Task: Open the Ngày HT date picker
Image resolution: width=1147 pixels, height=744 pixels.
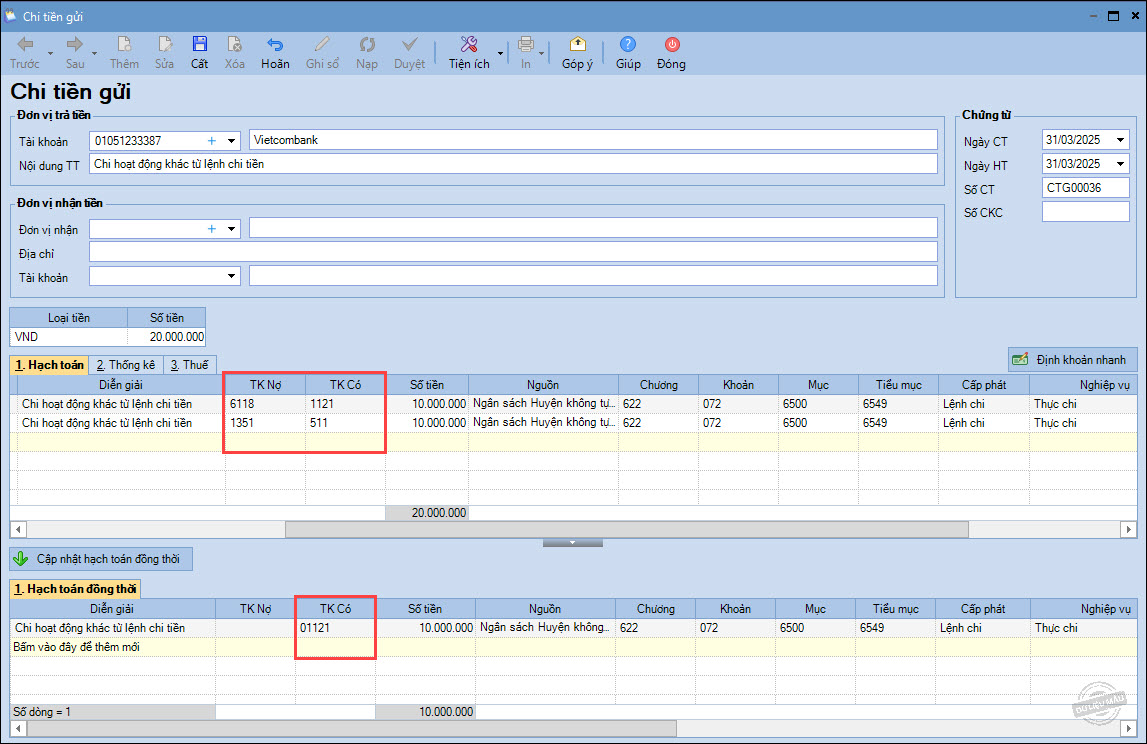Action: (x=1120, y=164)
